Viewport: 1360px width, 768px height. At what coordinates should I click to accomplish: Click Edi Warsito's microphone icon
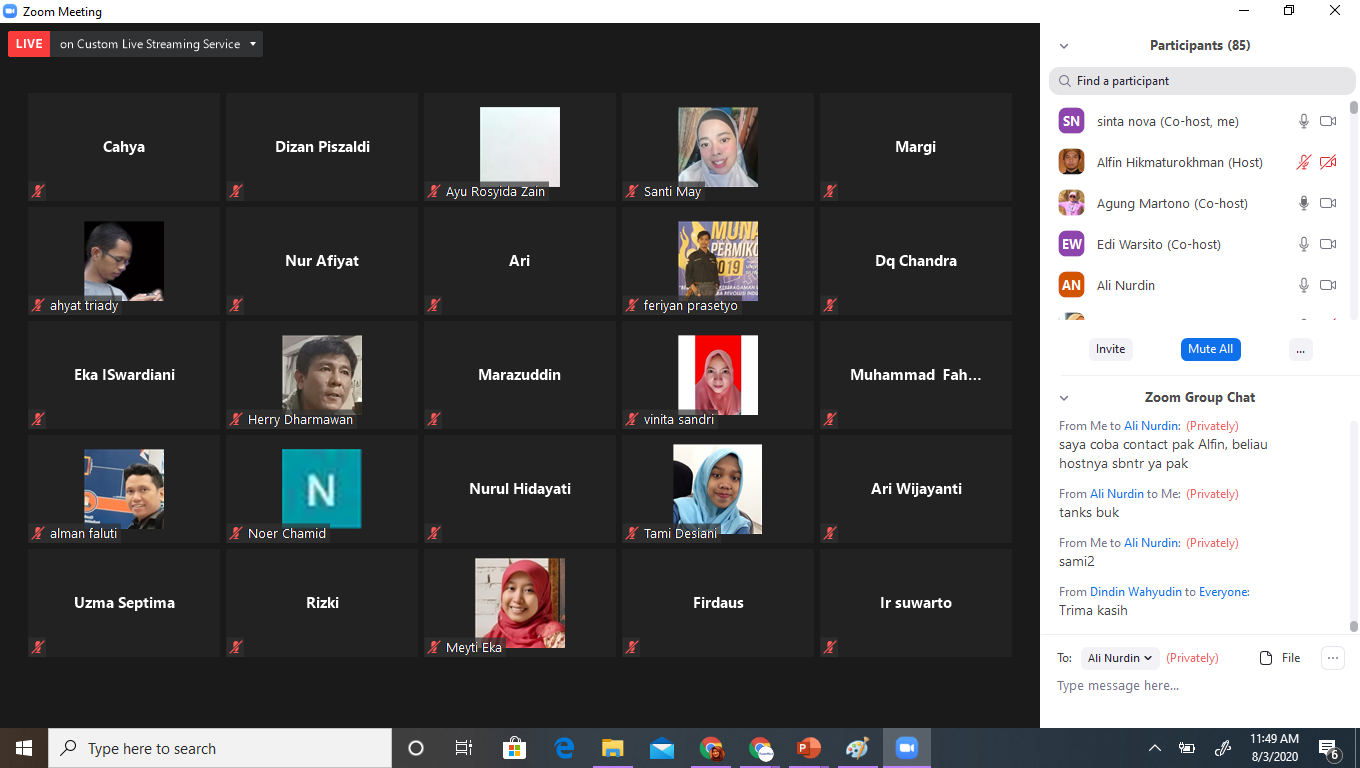click(1303, 244)
